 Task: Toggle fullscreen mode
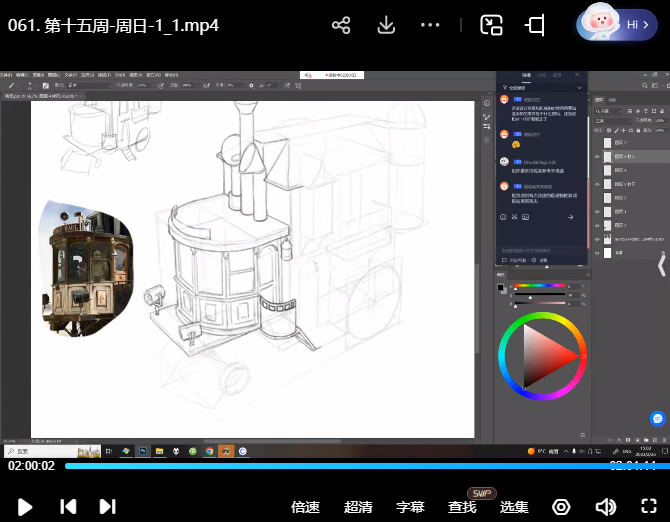pos(648,507)
